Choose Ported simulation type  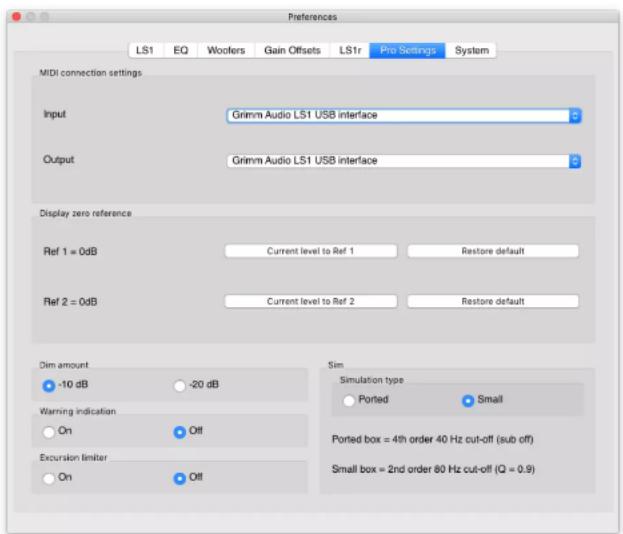(349, 400)
